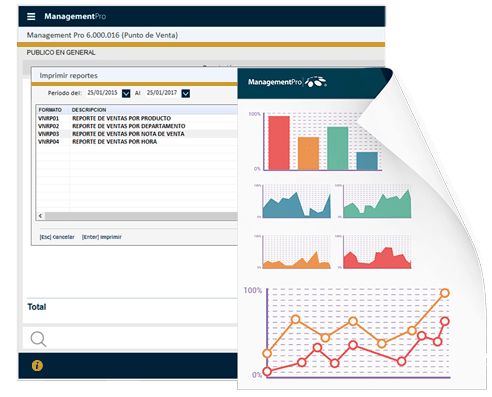Click the teal blue area chart thumbnail

[297, 201]
